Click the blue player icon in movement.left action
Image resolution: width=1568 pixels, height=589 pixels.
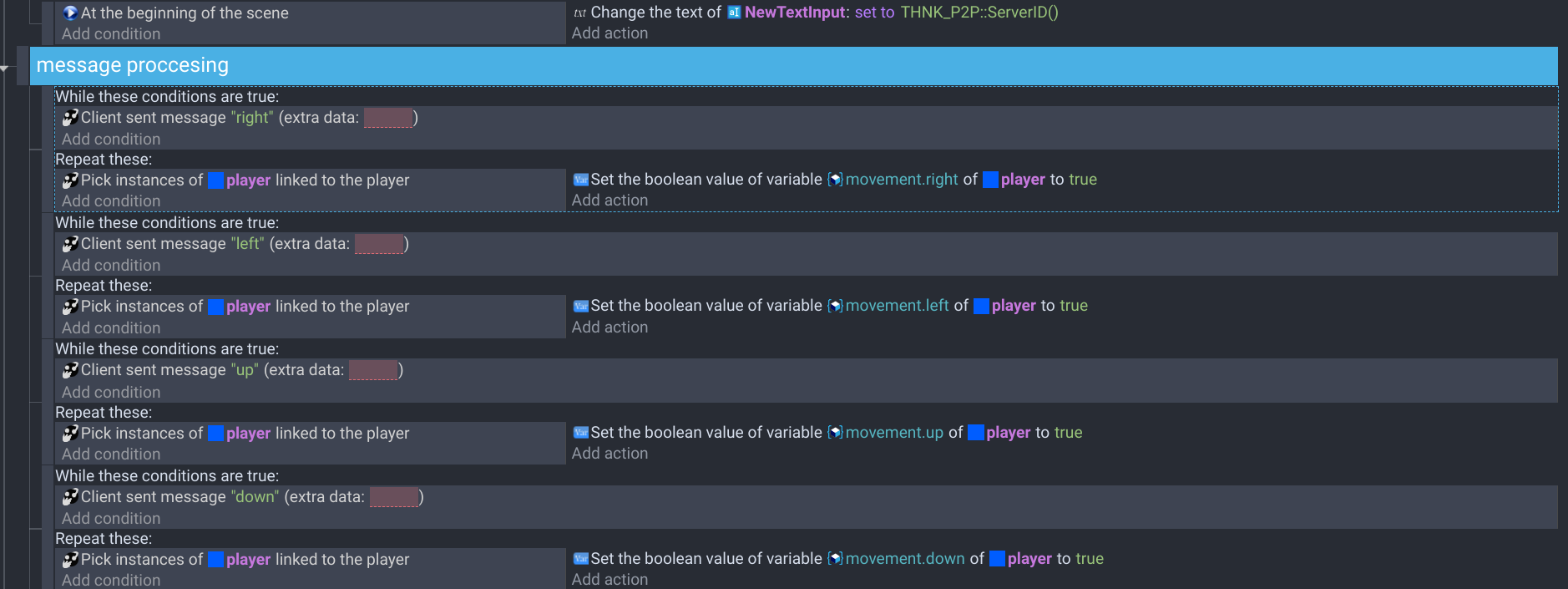(981, 306)
